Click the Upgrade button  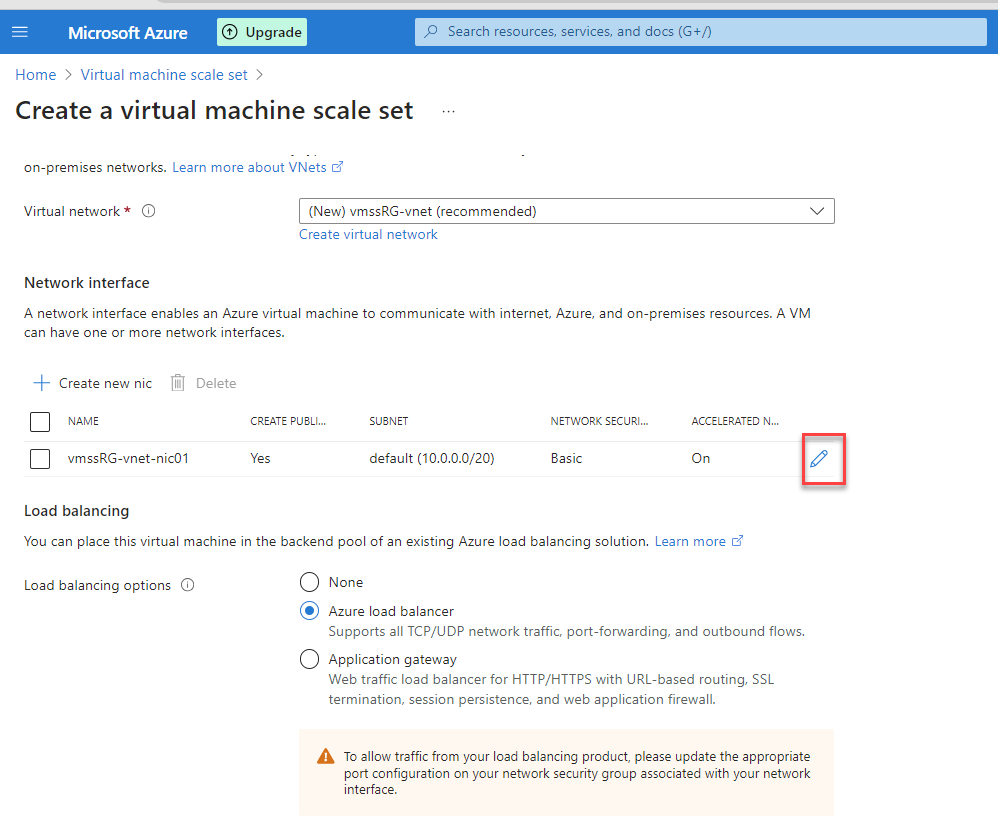point(261,31)
